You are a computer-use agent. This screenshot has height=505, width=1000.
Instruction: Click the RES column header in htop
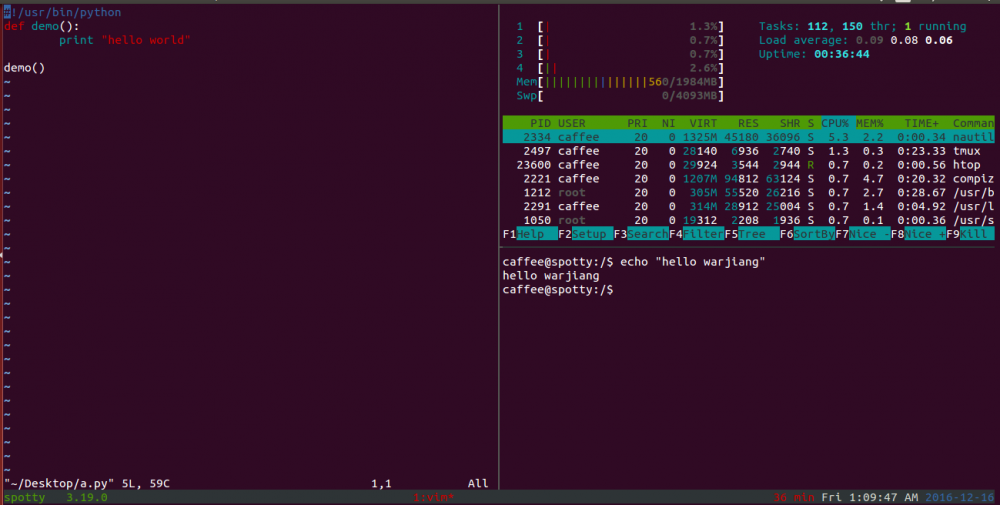tap(748, 123)
